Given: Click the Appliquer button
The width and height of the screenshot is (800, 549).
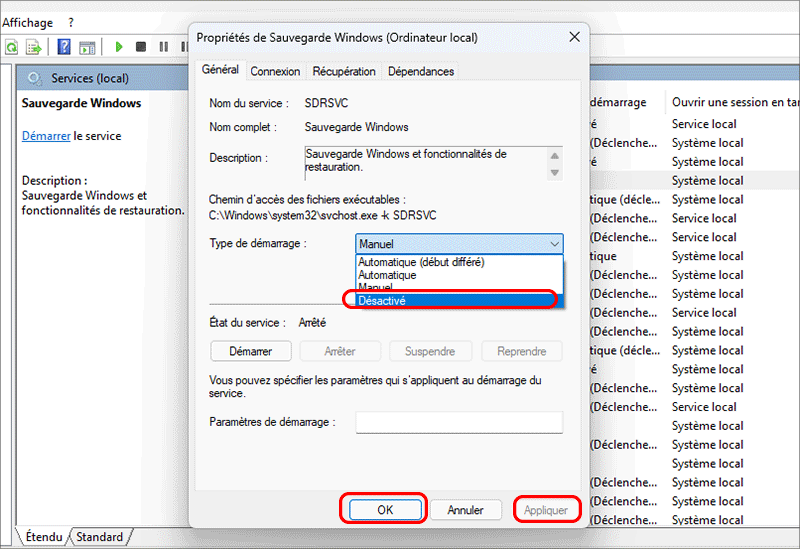Looking at the screenshot, I should 546,510.
